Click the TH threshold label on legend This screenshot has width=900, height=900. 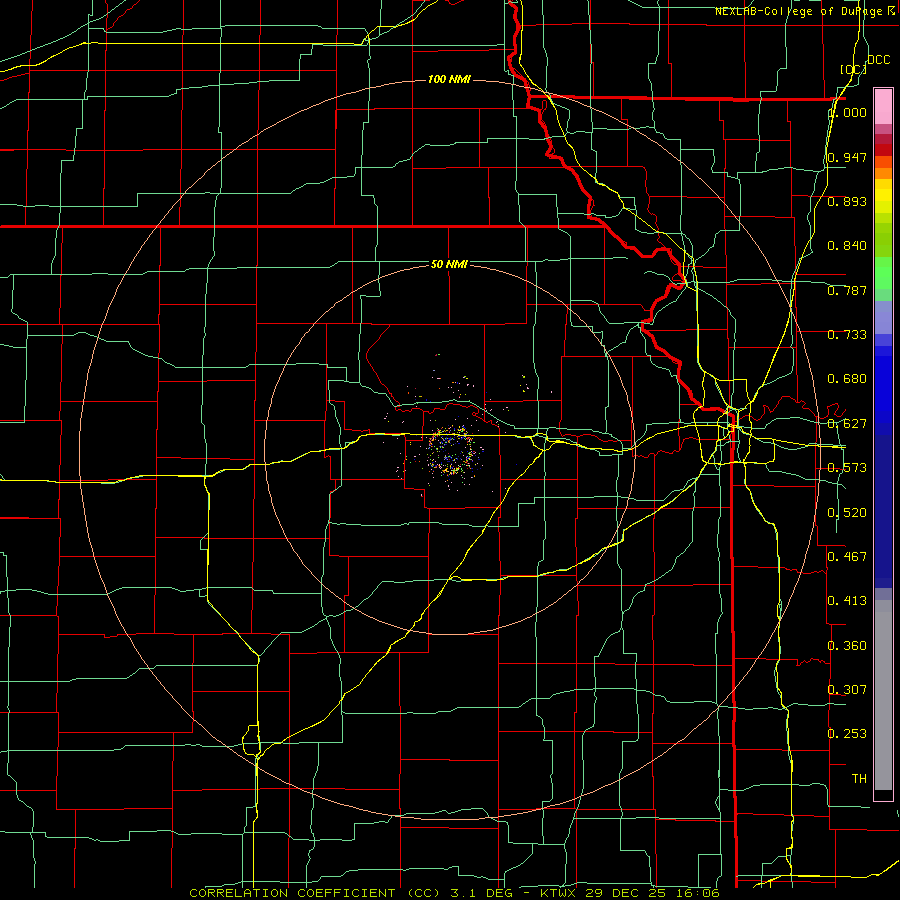859,779
